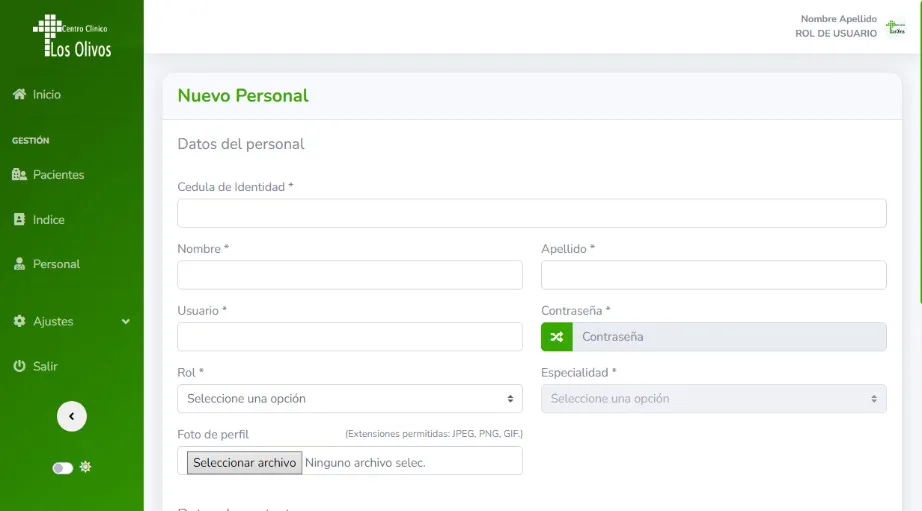This screenshot has width=922, height=511.
Task: Generate random password with shuffle icon
Action: pyautogui.click(x=557, y=337)
